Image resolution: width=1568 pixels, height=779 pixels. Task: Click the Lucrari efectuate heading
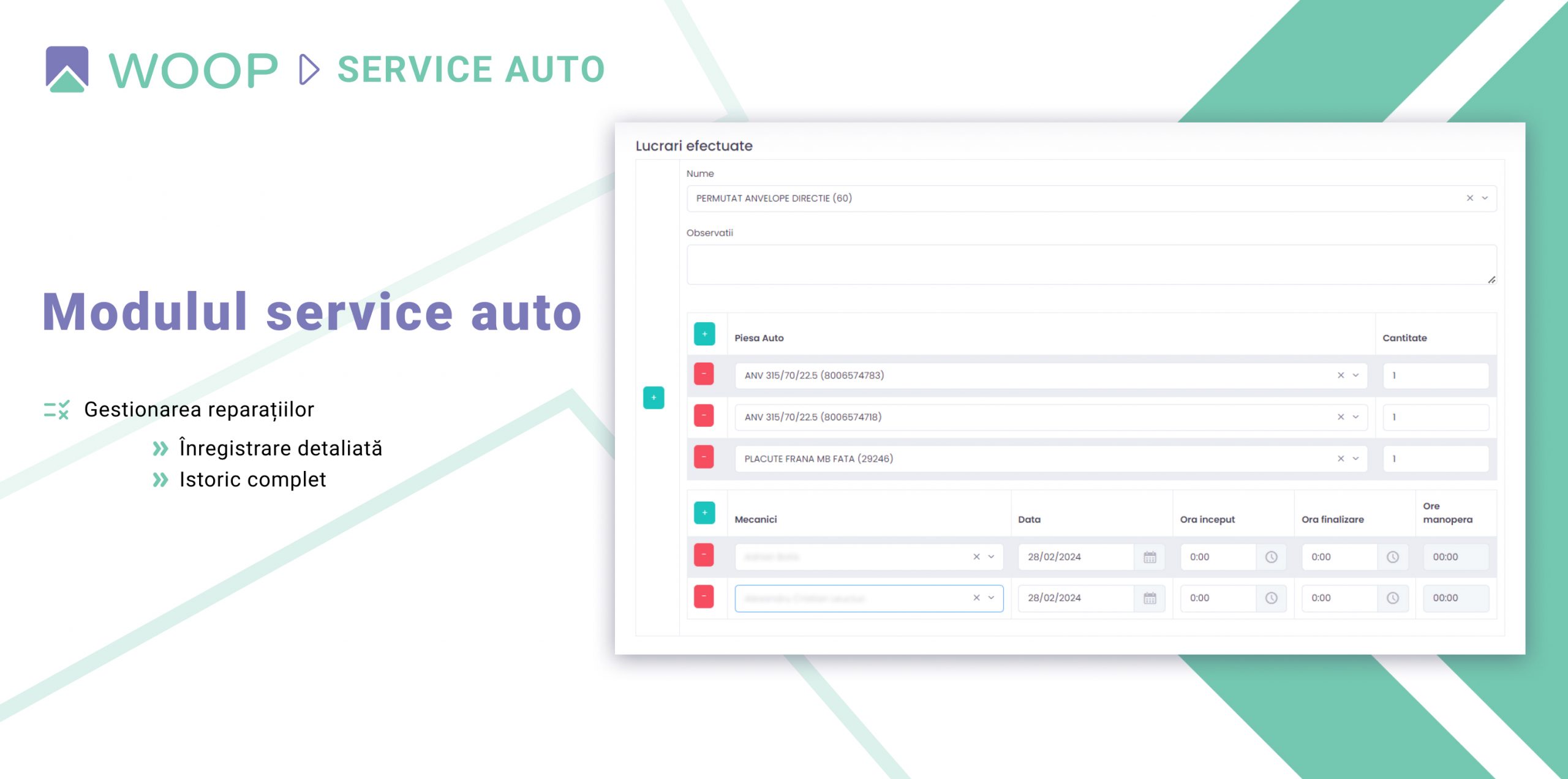(x=694, y=146)
